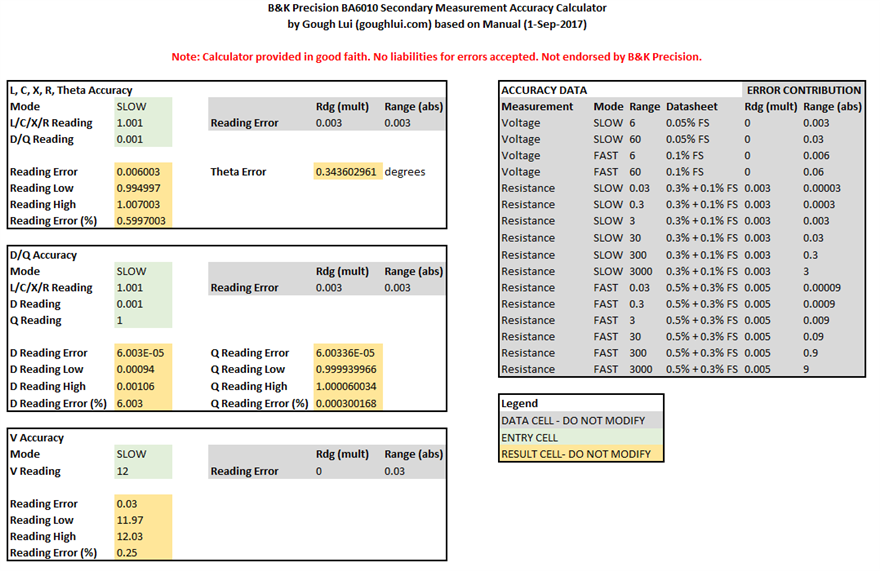This screenshot has width=880, height=571.
Task: Click Legend DATA CELL - DO NOT MODIFY swatch
Action: pos(581,420)
